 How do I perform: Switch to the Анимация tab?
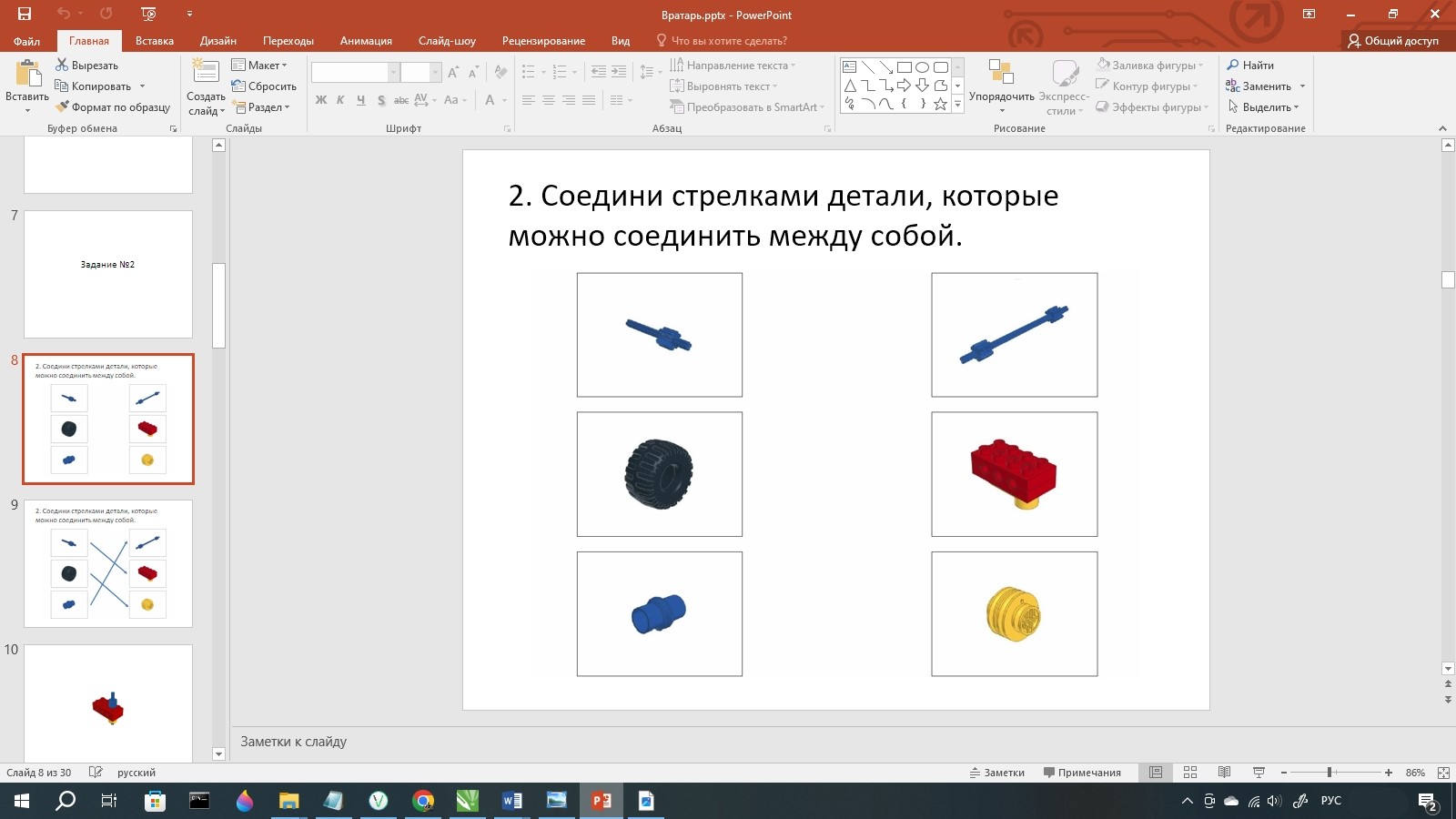366,41
